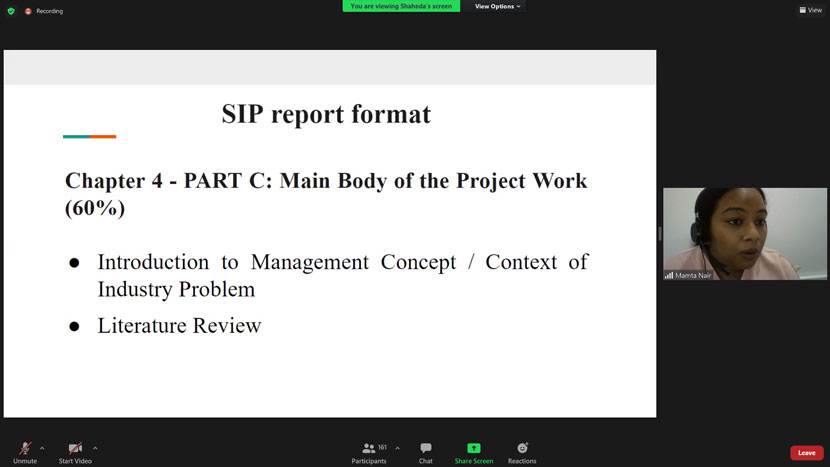The height and width of the screenshot is (467, 830).
Task: Start Video with the camera icon
Action: 75,453
